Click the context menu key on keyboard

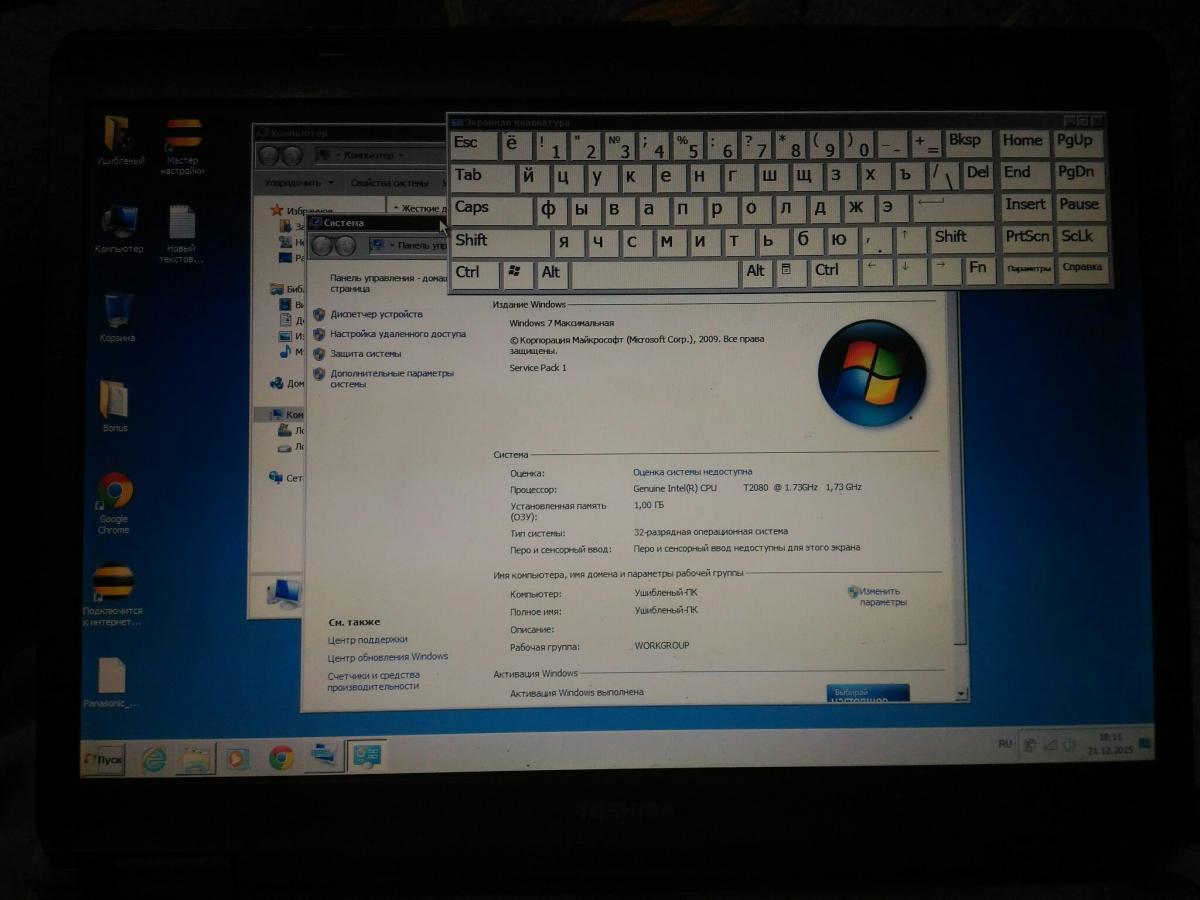click(x=791, y=272)
